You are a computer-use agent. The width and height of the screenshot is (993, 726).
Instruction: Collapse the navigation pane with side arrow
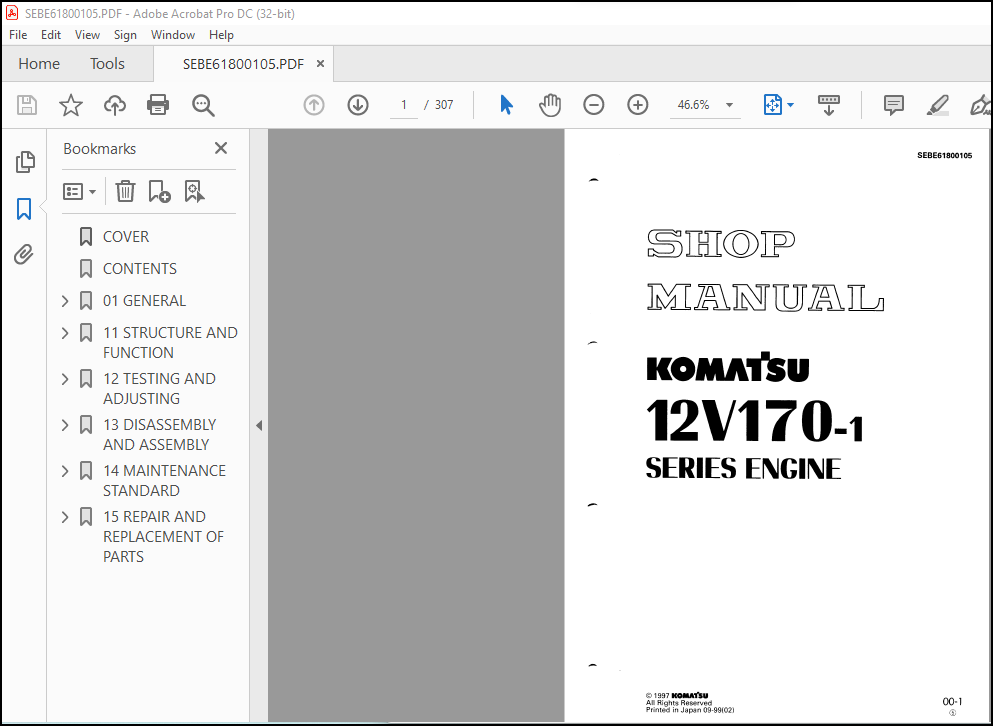pos(258,426)
